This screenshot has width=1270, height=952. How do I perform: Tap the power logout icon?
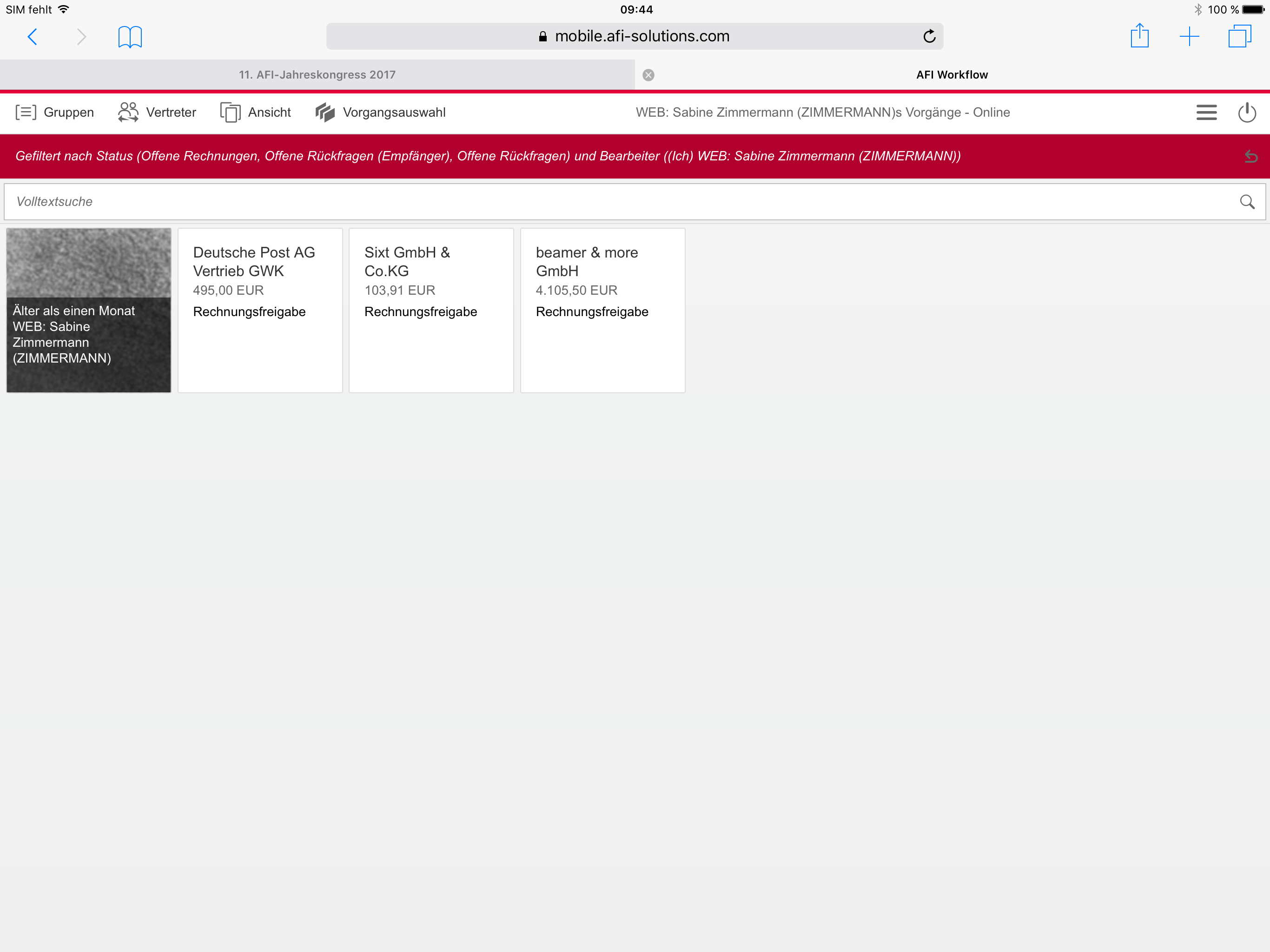[x=1246, y=112]
